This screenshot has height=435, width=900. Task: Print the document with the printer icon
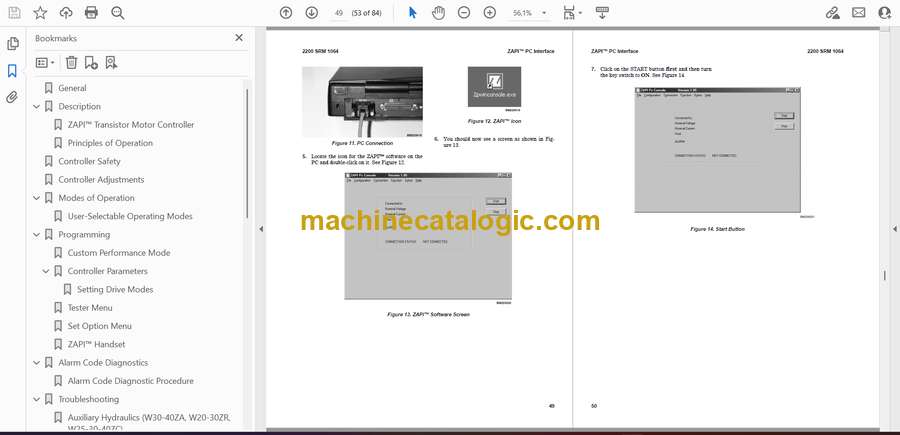91,13
